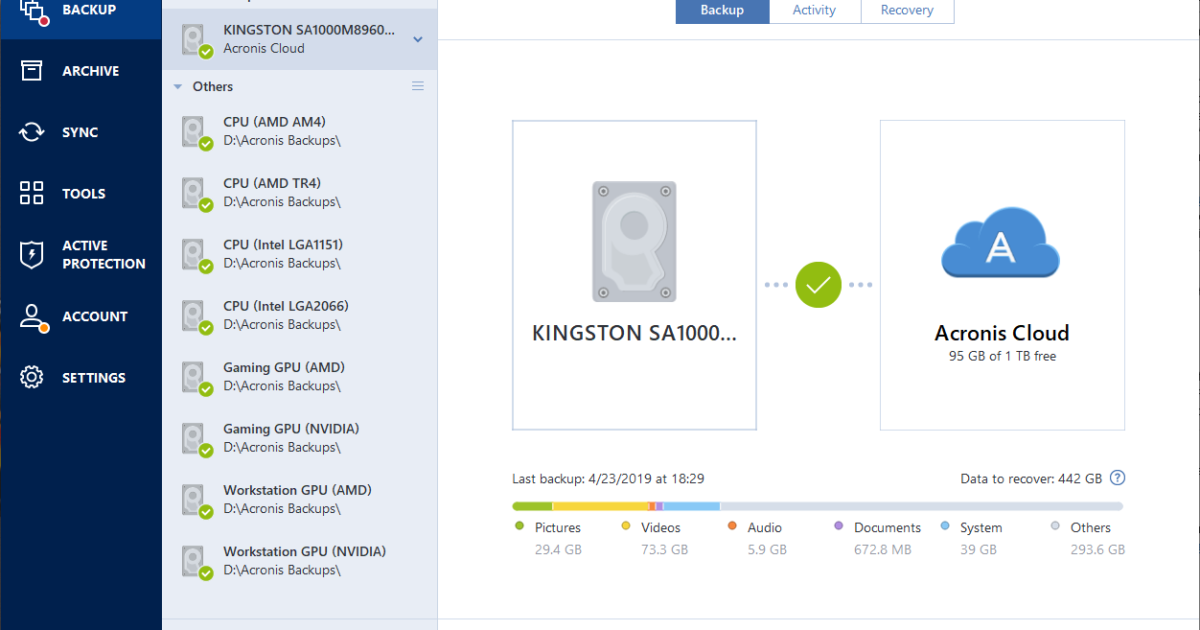Open the Others list options menu
Viewport: 1200px width, 630px height.
click(418, 86)
